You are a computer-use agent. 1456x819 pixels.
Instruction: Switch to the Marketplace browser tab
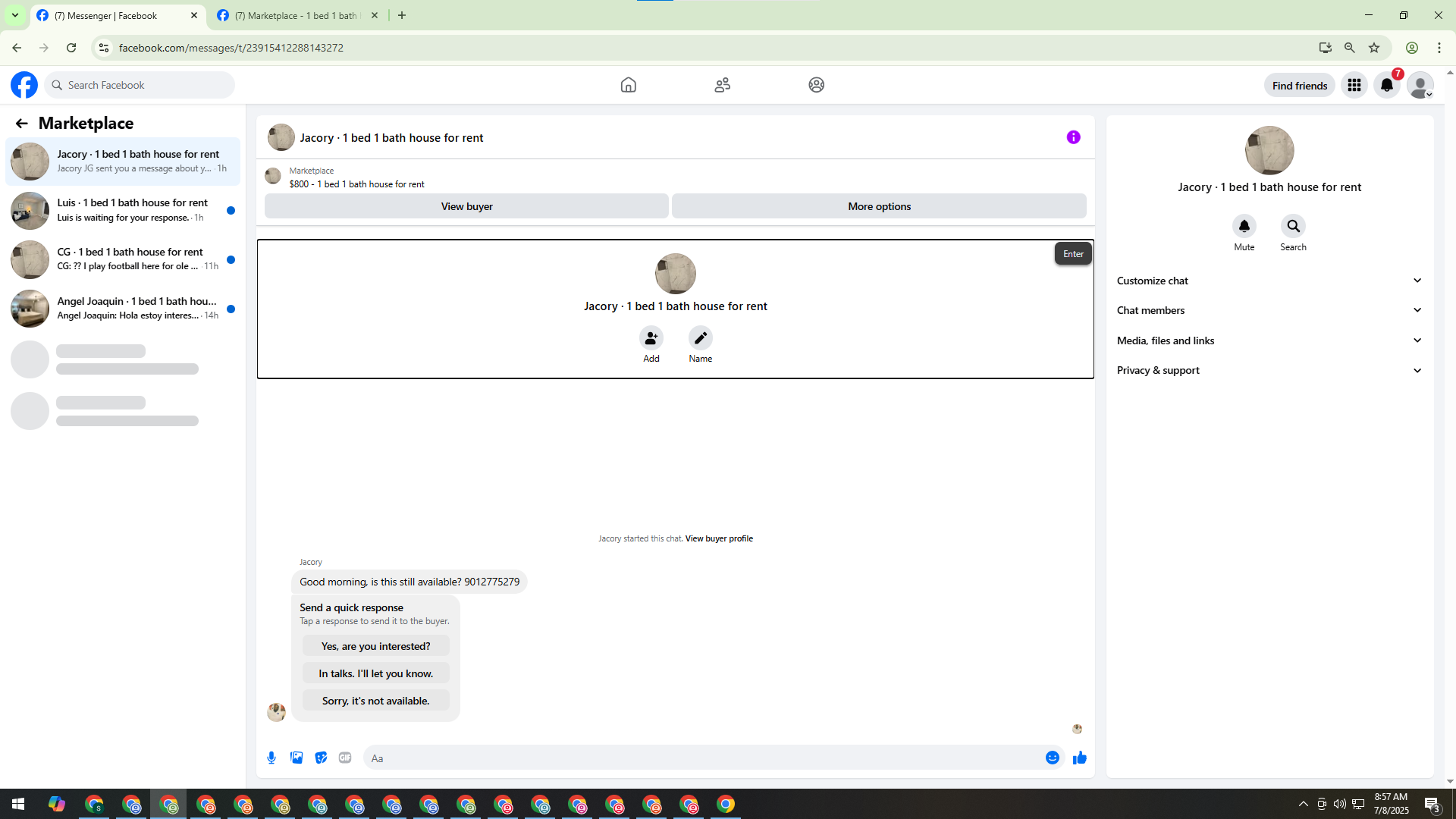(x=296, y=15)
